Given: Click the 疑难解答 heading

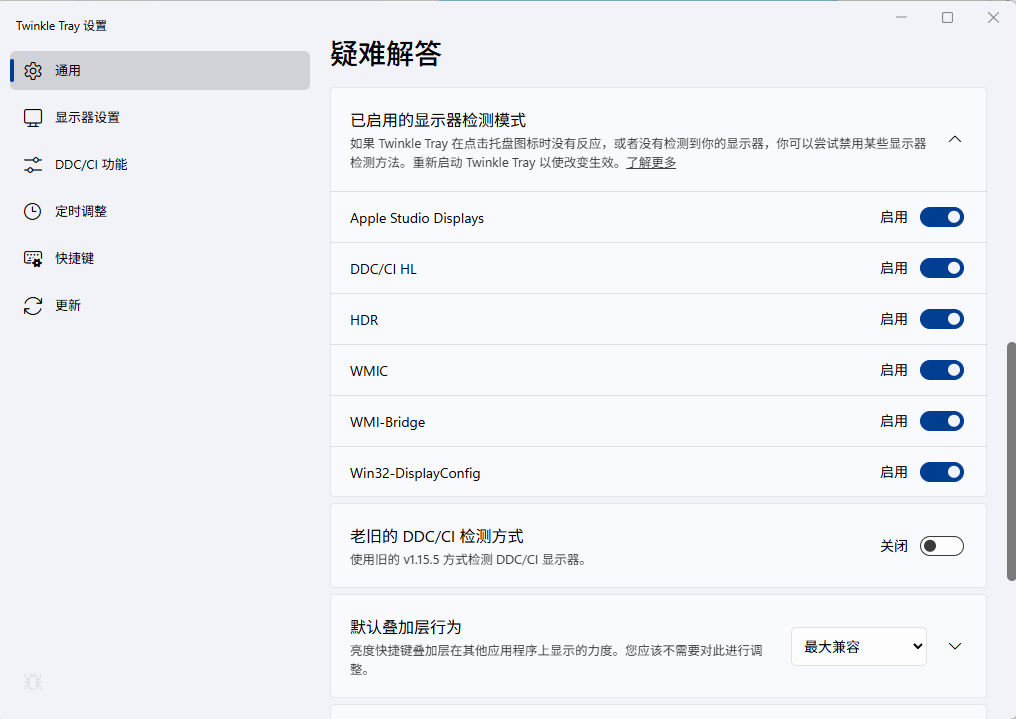Looking at the screenshot, I should pyautogui.click(x=386, y=53).
